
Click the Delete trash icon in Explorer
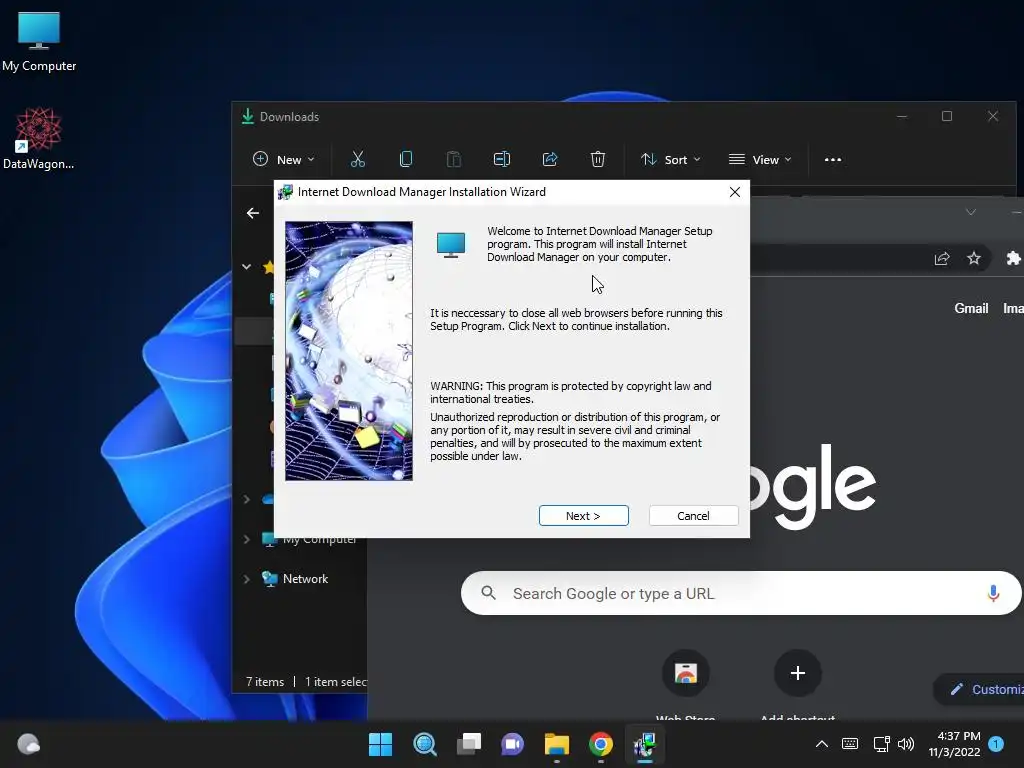coord(598,159)
